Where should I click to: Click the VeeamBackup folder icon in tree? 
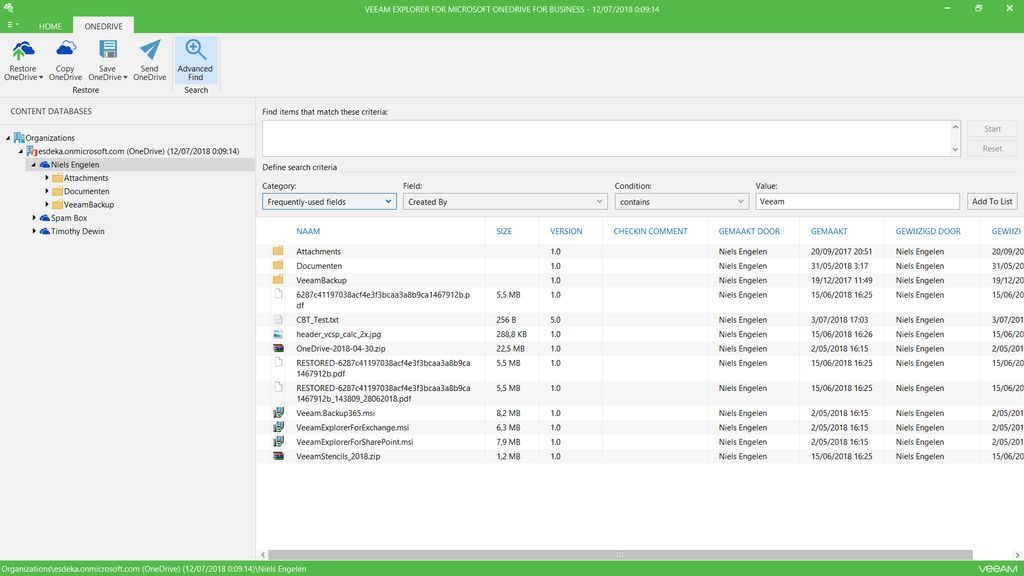point(57,204)
